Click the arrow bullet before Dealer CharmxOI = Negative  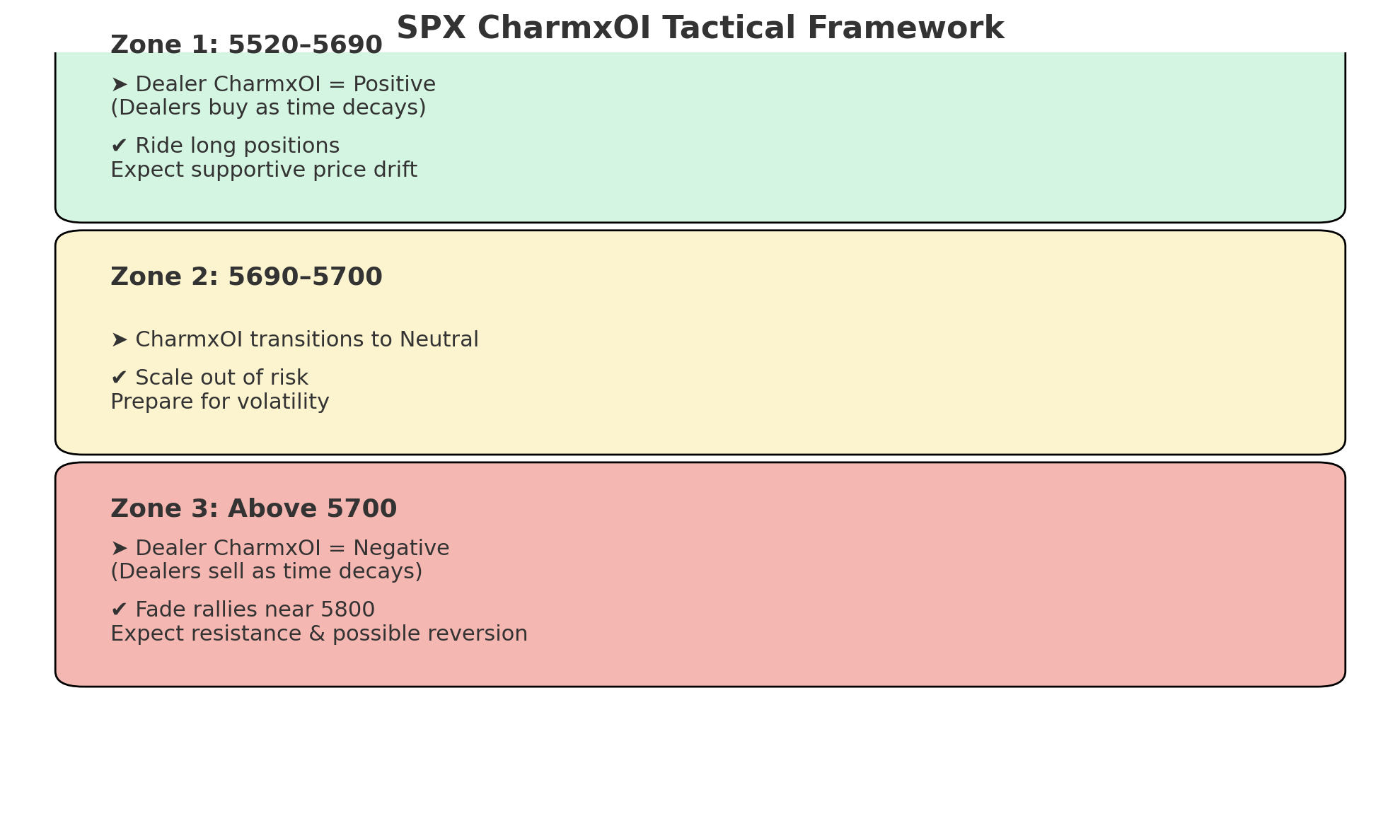pos(119,549)
